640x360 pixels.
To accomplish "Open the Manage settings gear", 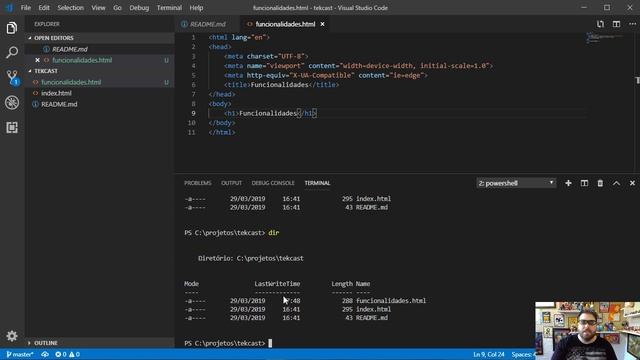I will click(x=12, y=336).
